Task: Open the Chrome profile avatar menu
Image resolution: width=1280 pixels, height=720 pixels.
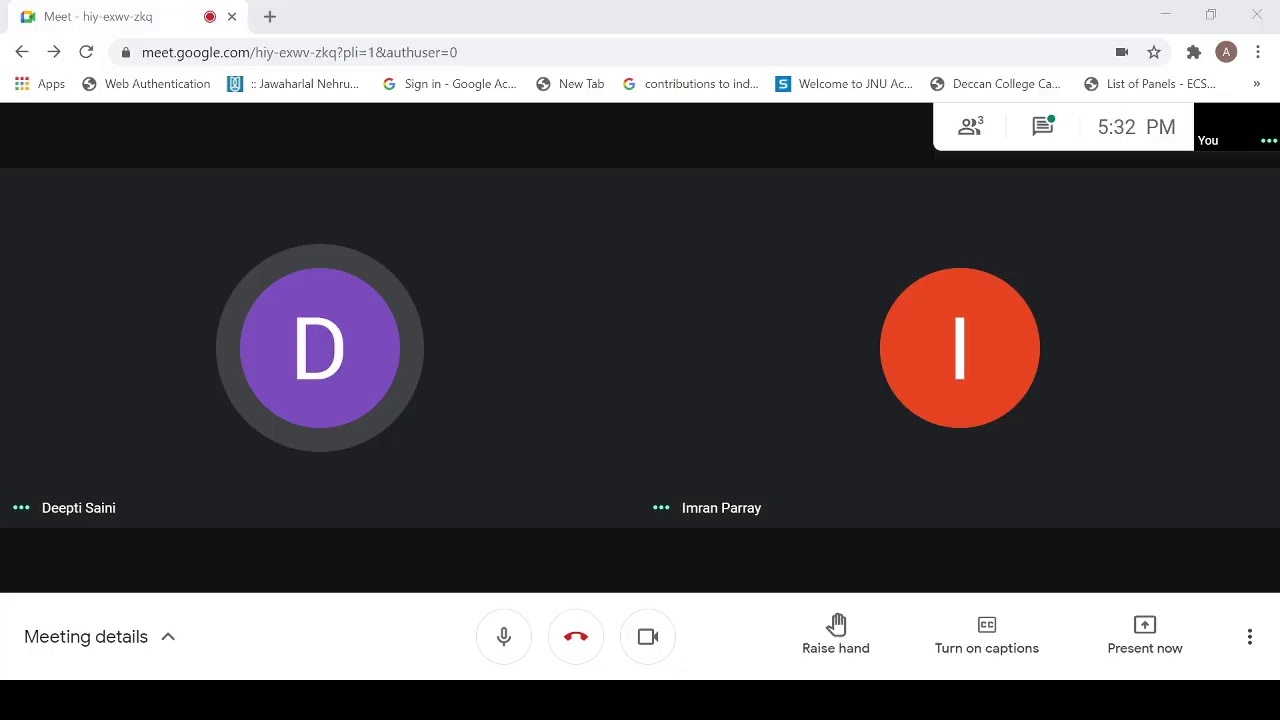Action: (1226, 52)
